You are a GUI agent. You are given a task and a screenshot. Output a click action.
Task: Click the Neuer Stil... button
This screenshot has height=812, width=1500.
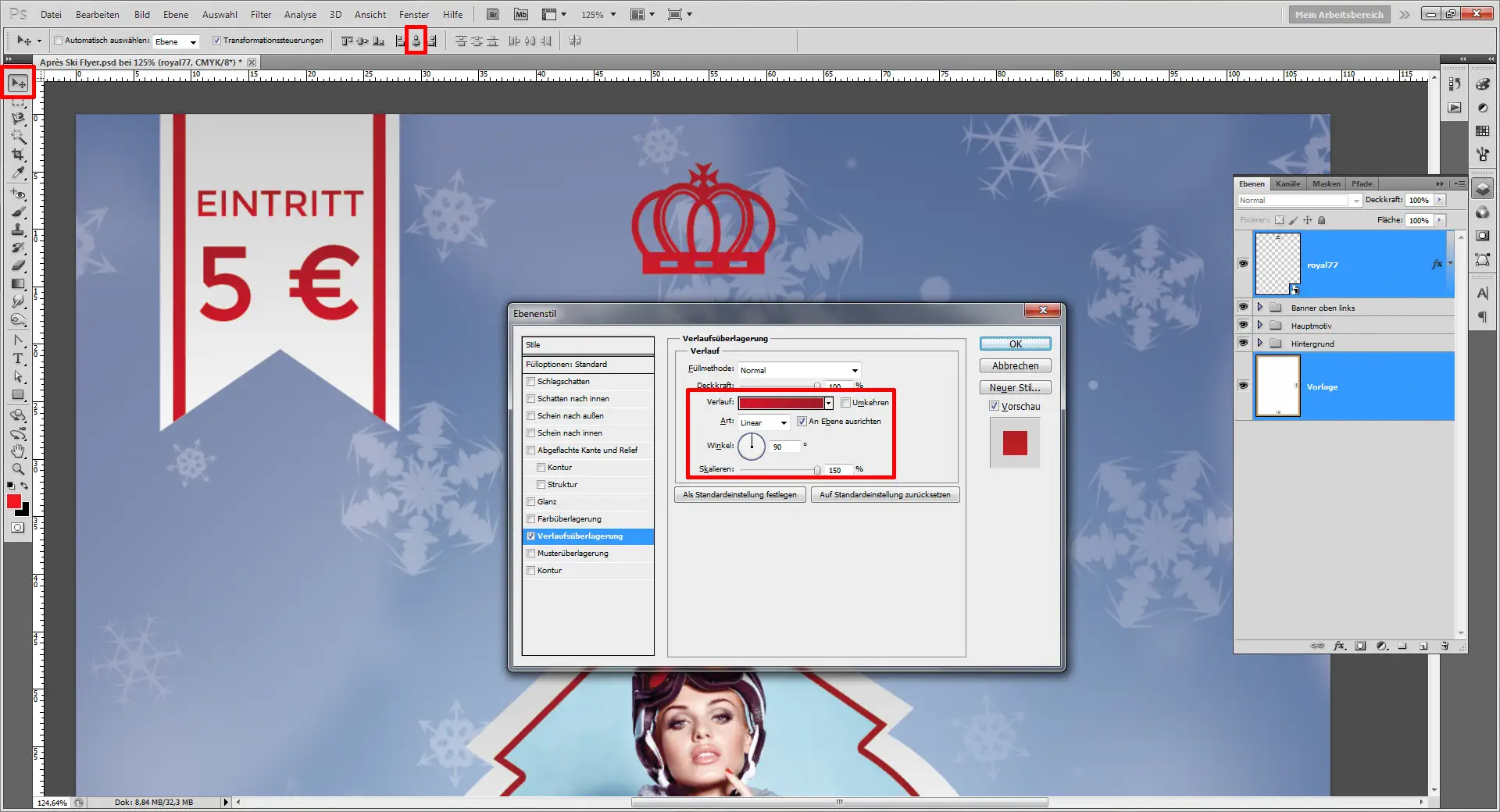tap(1015, 387)
